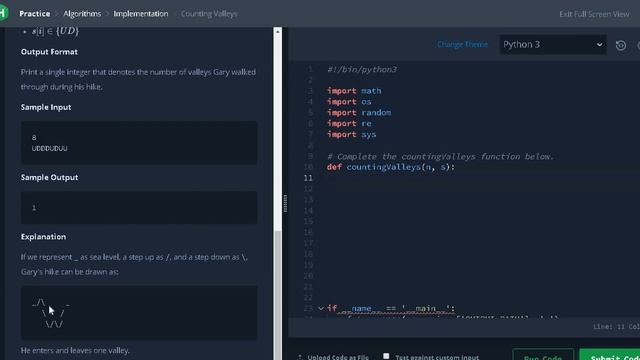Viewport: 640px width, 360px height.
Task: Click the problem panel scrollbar thumb
Action: click(278, 295)
